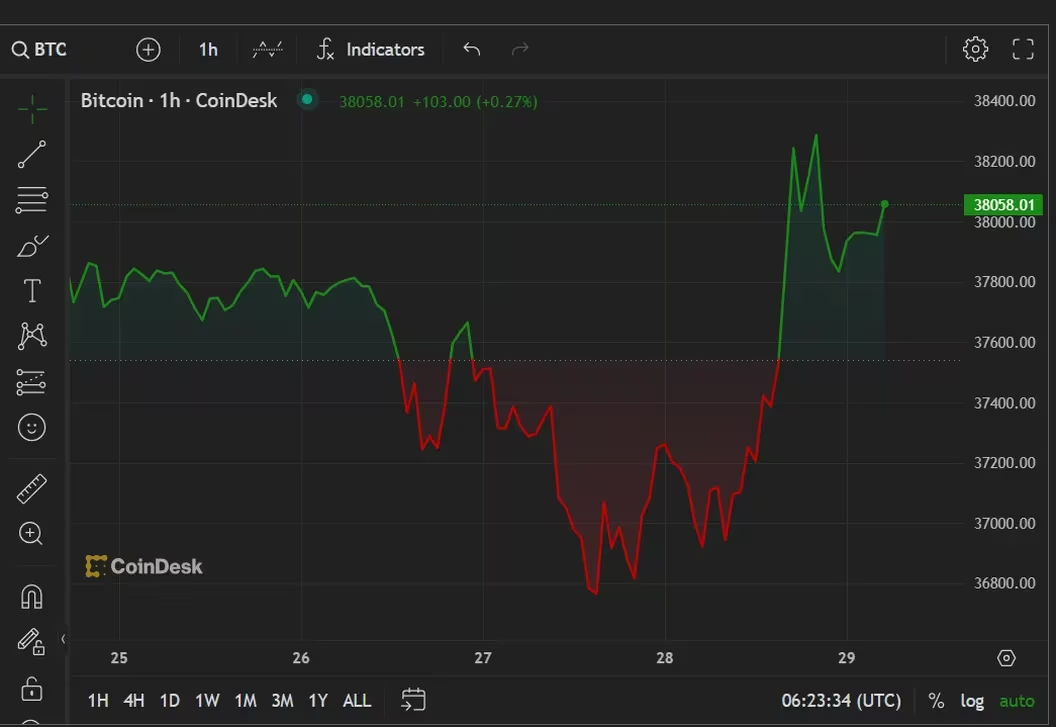This screenshot has width=1056, height=727.
Task: Select the ruler measure tool
Action: click(x=32, y=489)
